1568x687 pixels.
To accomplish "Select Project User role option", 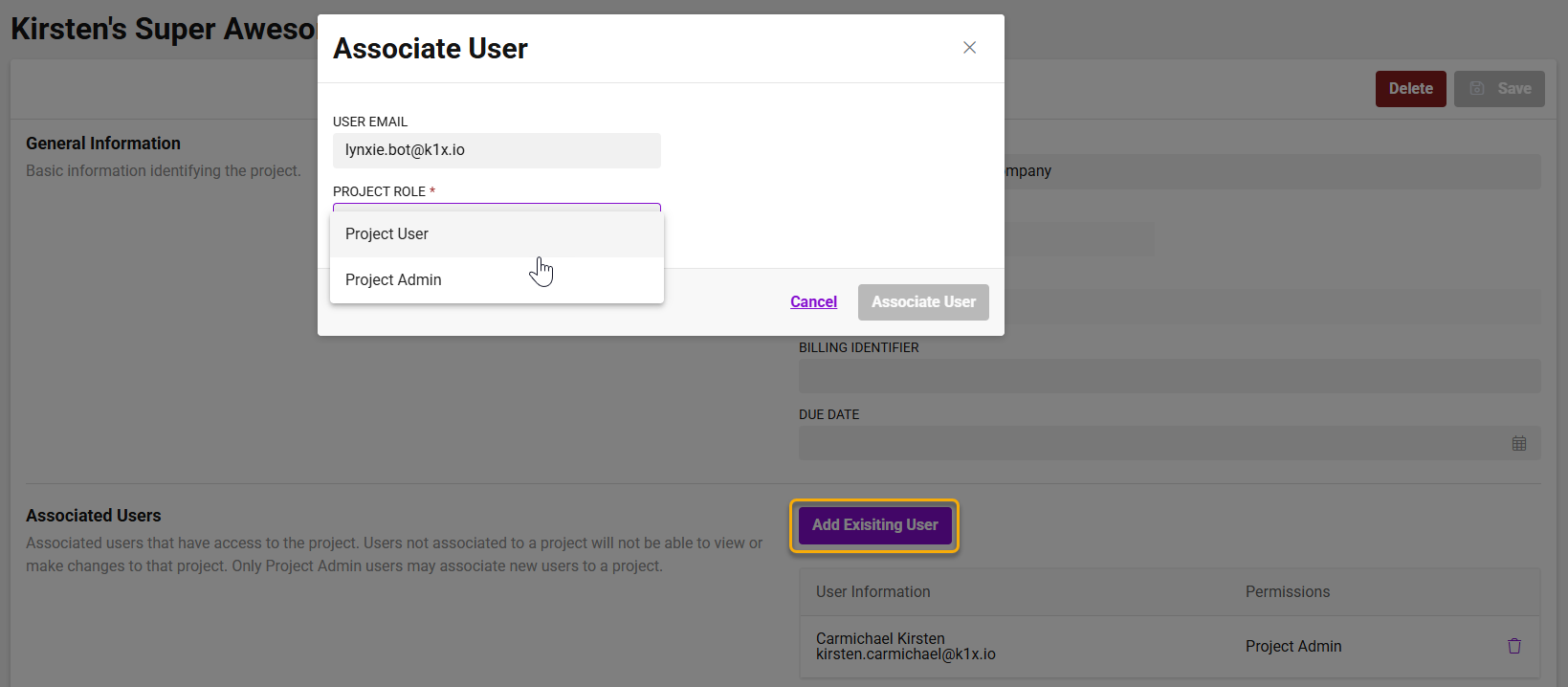I will coord(386,234).
